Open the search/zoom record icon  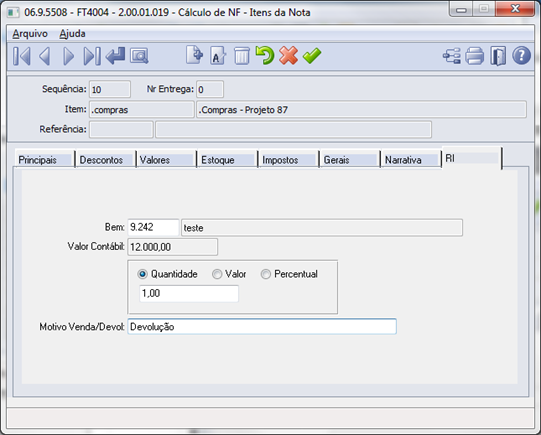tap(139, 56)
